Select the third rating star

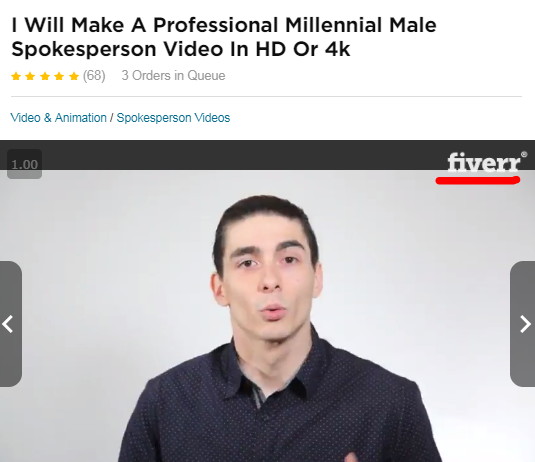pyautogui.click(x=45, y=76)
